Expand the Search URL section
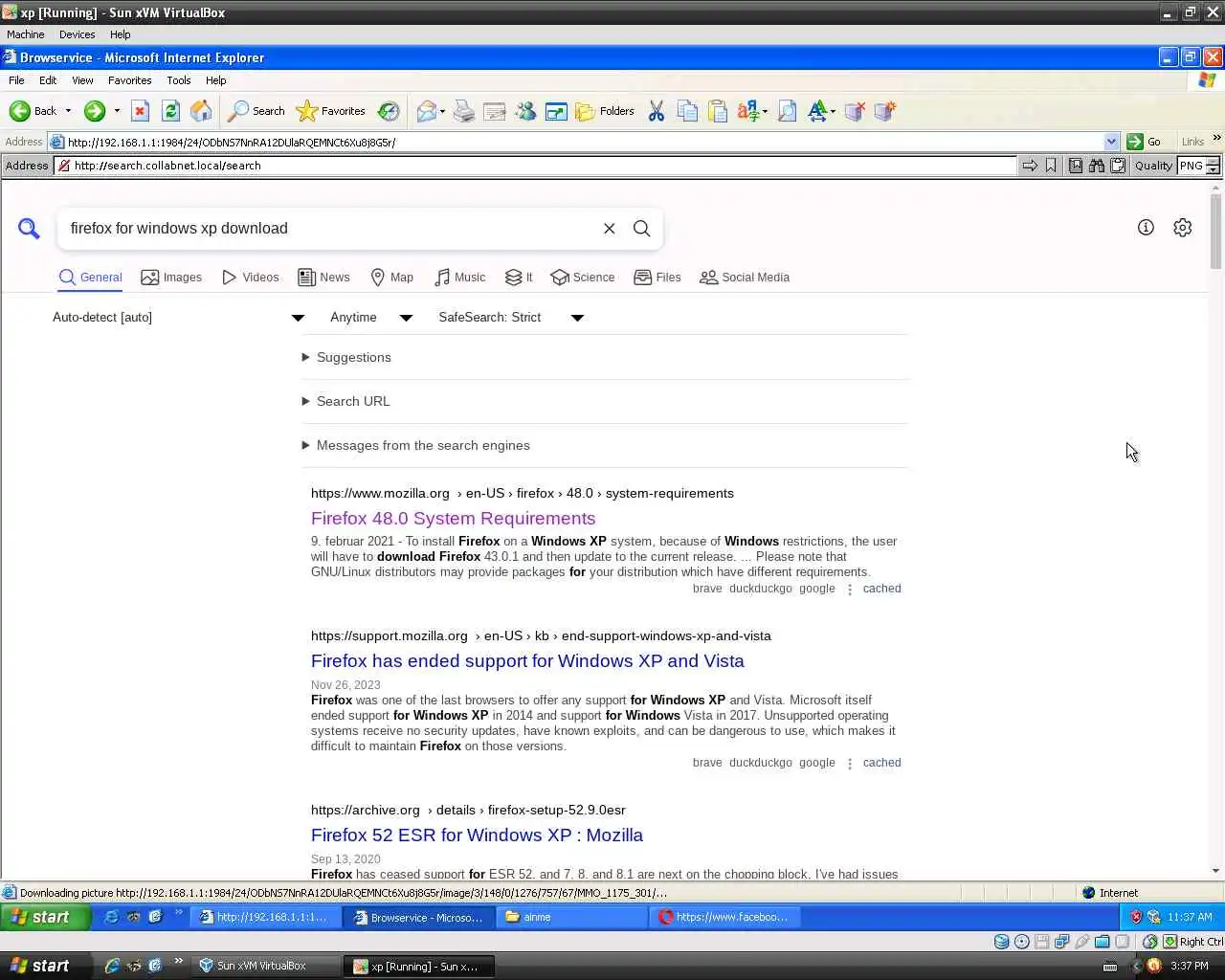Image resolution: width=1225 pixels, height=980 pixels. [x=345, y=401]
